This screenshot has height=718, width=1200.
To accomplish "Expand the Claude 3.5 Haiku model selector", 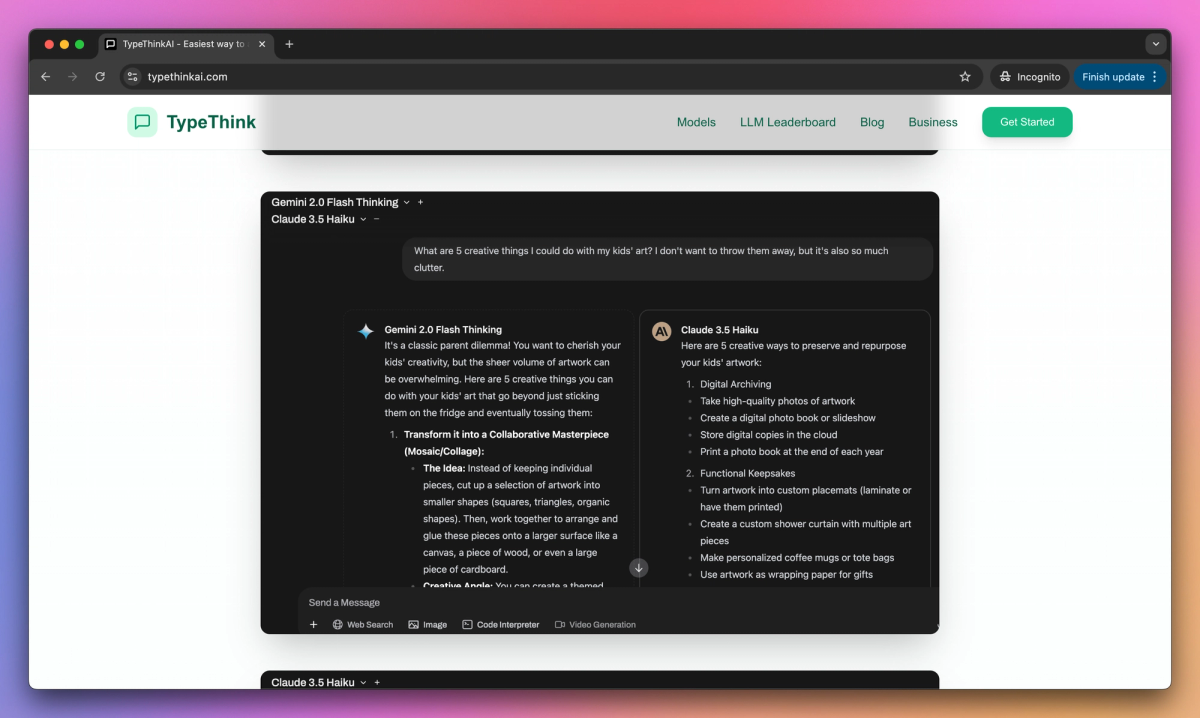I will 363,219.
